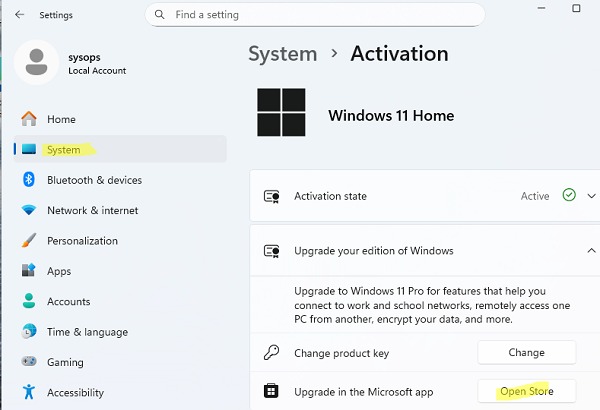The width and height of the screenshot is (600, 410).
Task: Click the Upgrade your edition certificate icon
Action: (272, 251)
